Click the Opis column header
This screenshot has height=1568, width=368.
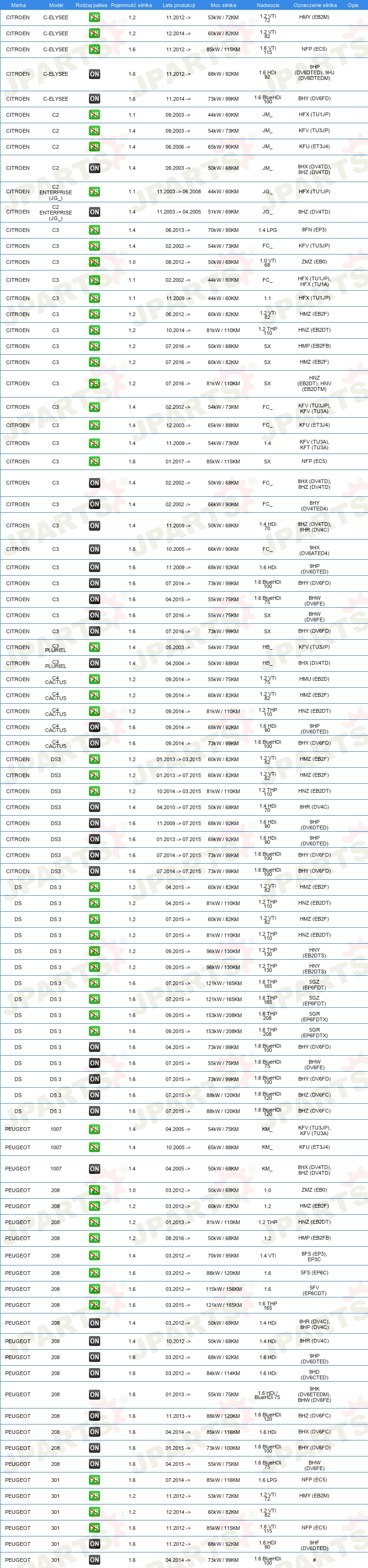pos(353,5)
